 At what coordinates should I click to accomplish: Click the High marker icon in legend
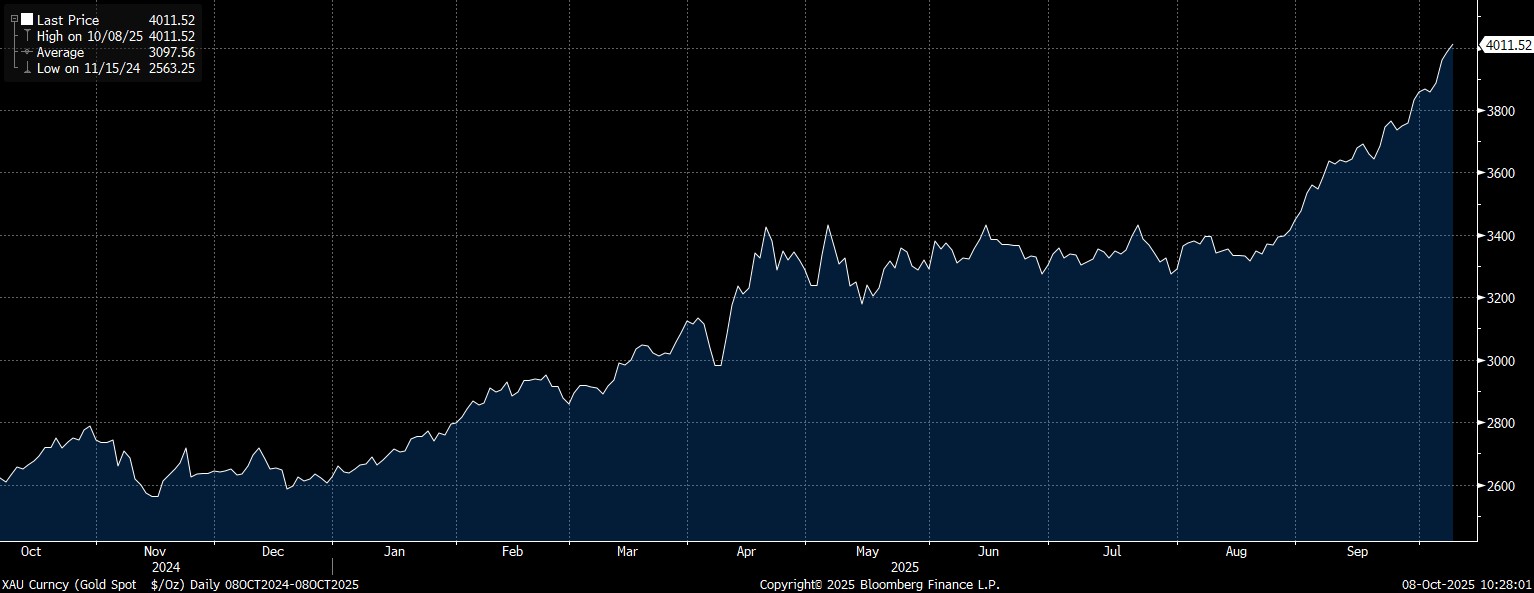pyautogui.click(x=25, y=36)
